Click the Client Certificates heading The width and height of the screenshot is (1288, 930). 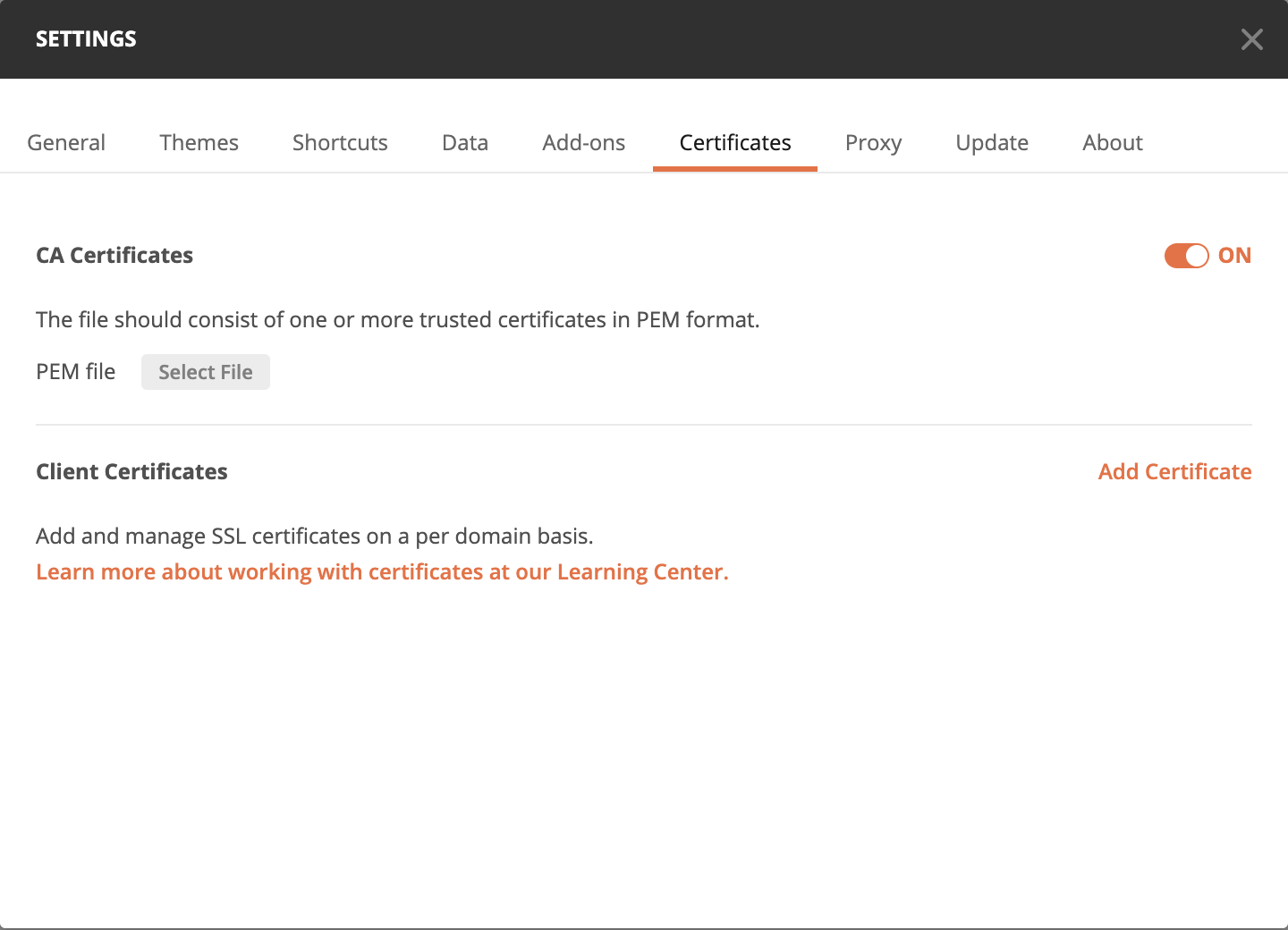[131, 472]
